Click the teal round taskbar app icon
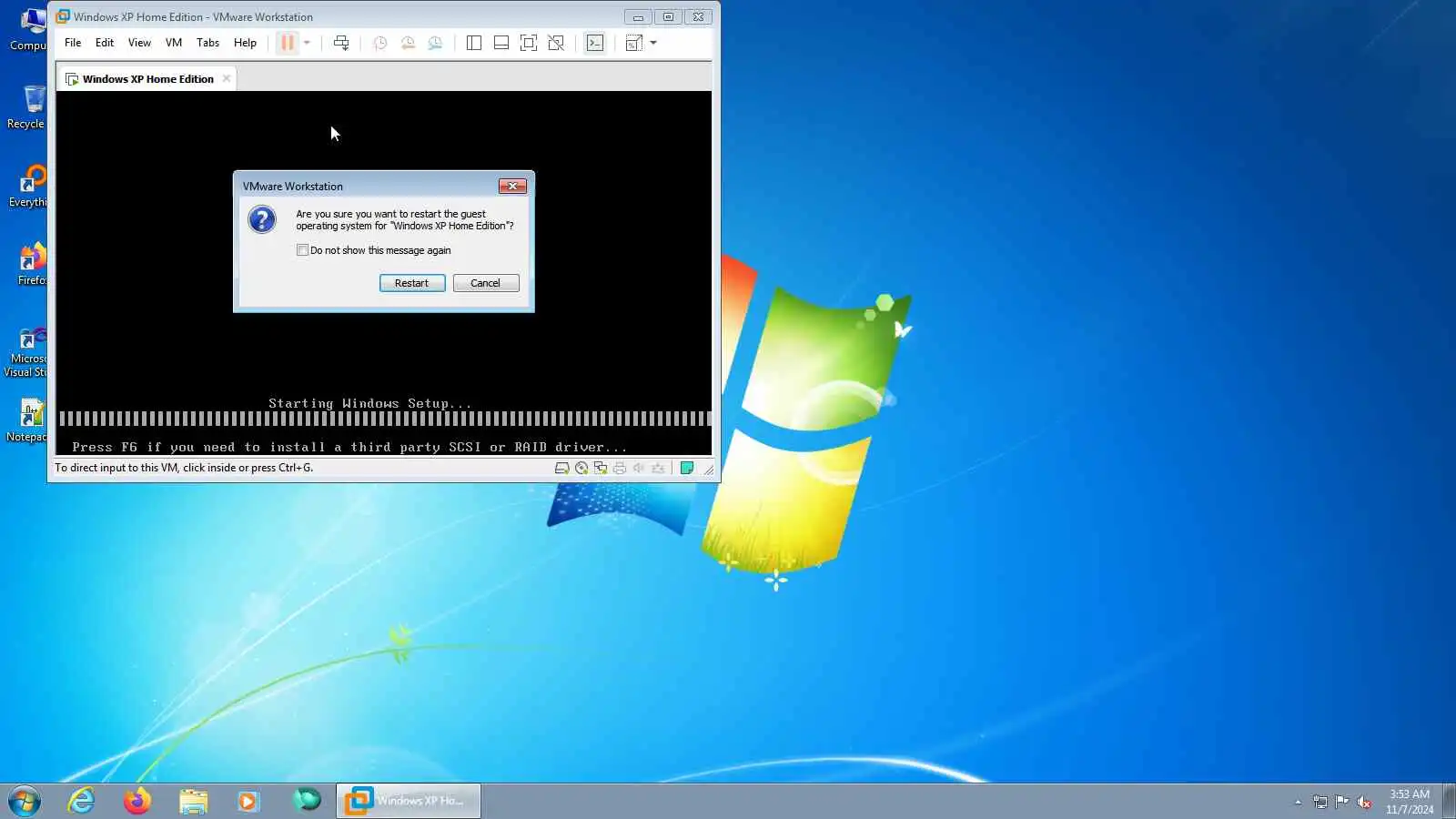 click(x=307, y=801)
